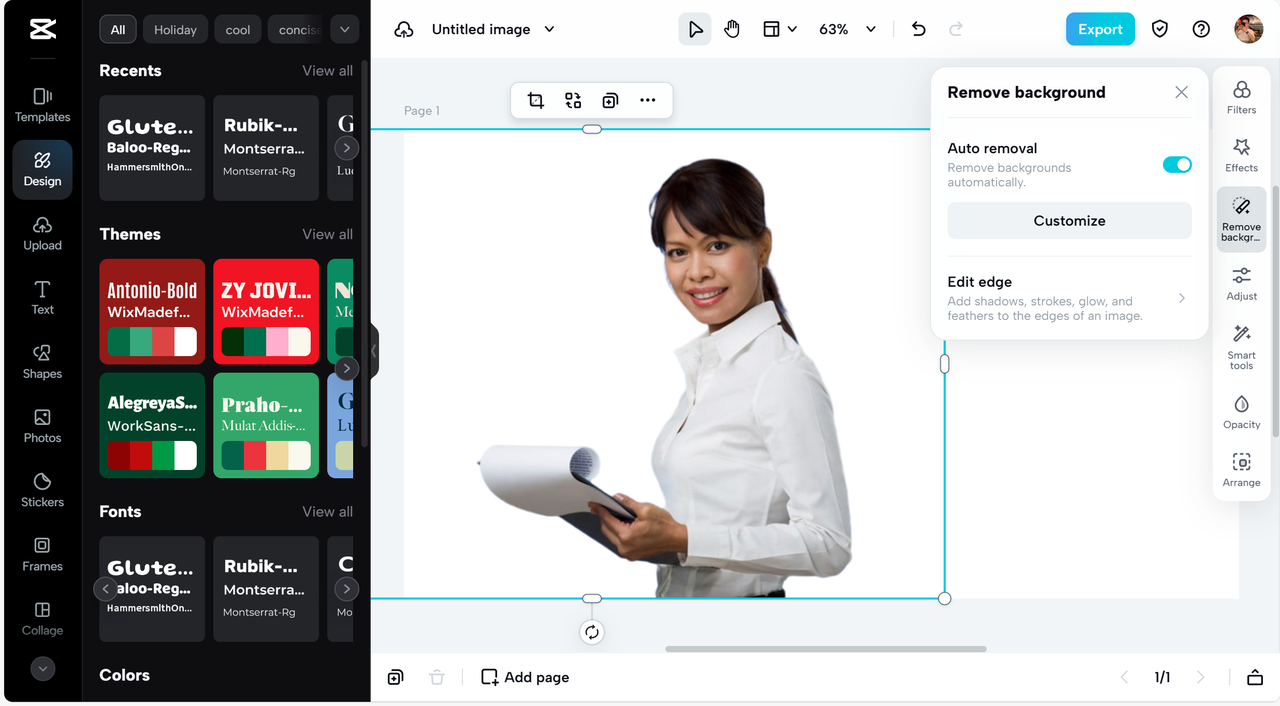The height and width of the screenshot is (706, 1280).
Task: Select the Antonio-Bold theme card
Action: [152, 312]
